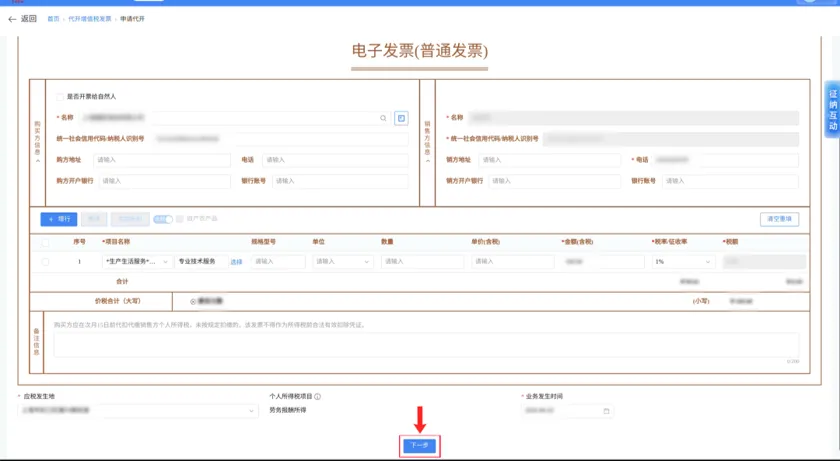Open the 单位 dropdown in row 1
The width and height of the screenshot is (840, 461).
pos(343,262)
